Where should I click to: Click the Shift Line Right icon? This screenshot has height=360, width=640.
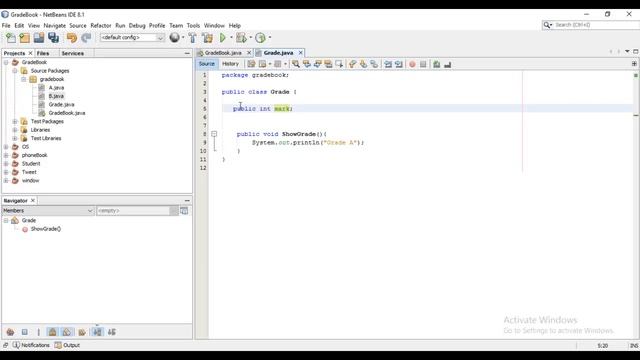pyautogui.click(x=399, y=64)
